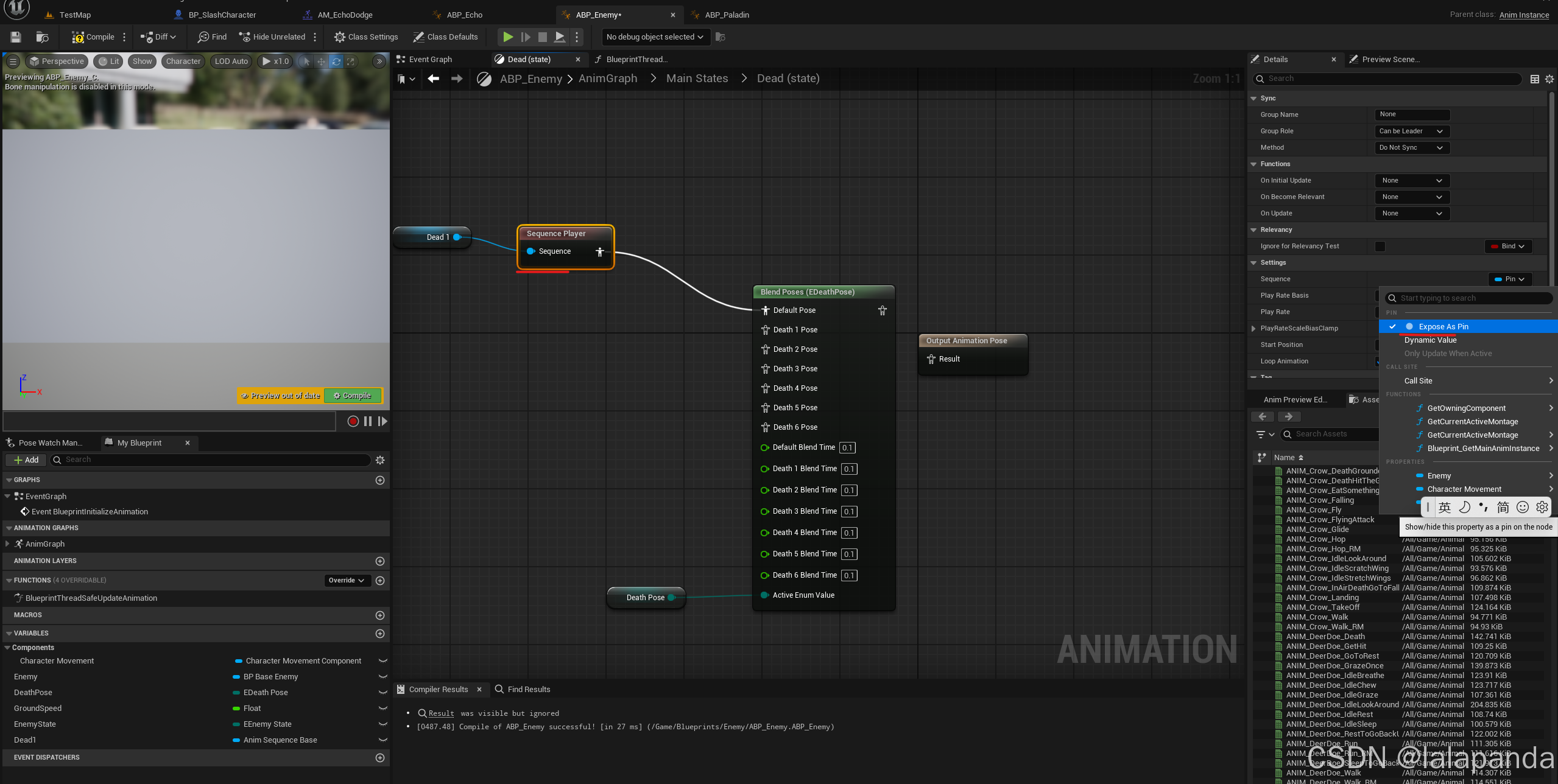Click the Save icon in toolbar
Viewport: 1558px width, 784px height.
(x=16, y=37)
